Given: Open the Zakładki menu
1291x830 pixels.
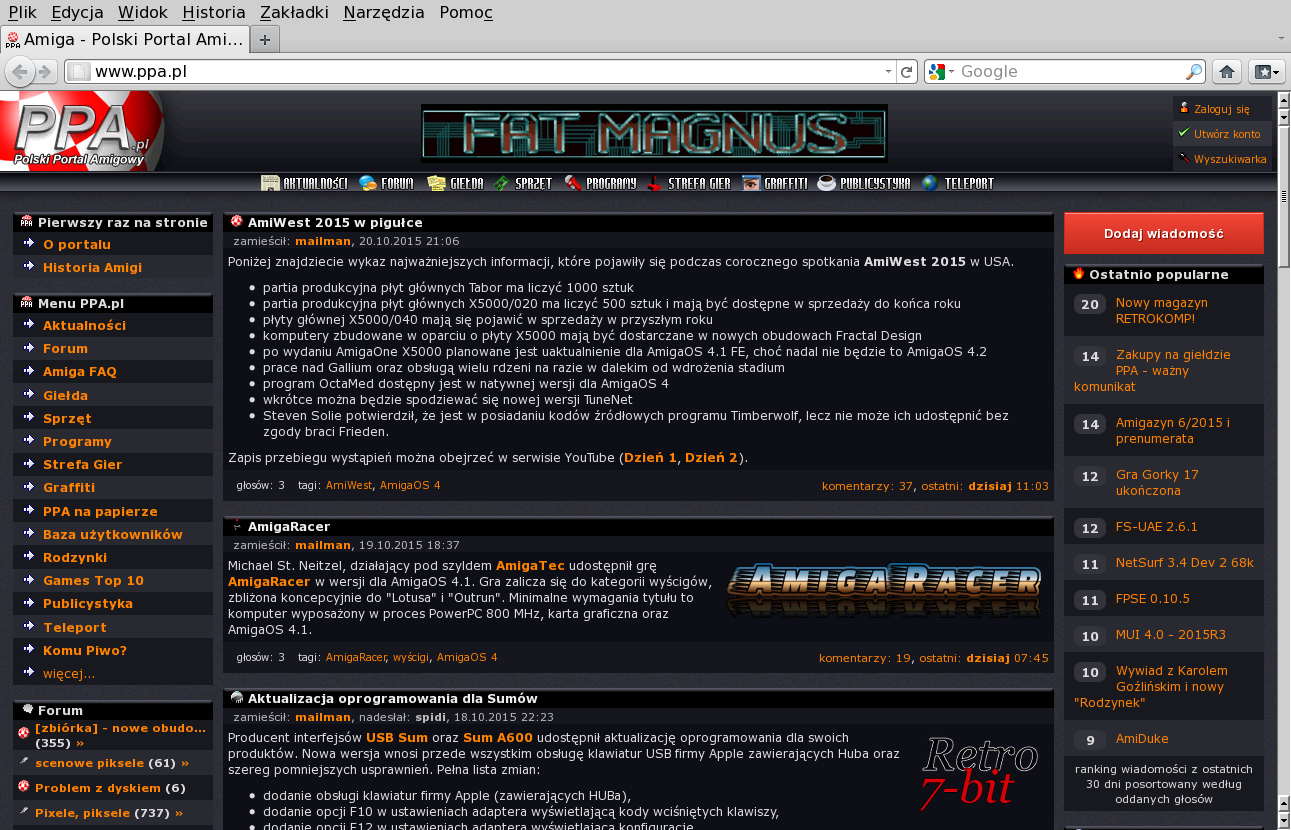Looking at the screenshot, I should click(294, 13).
